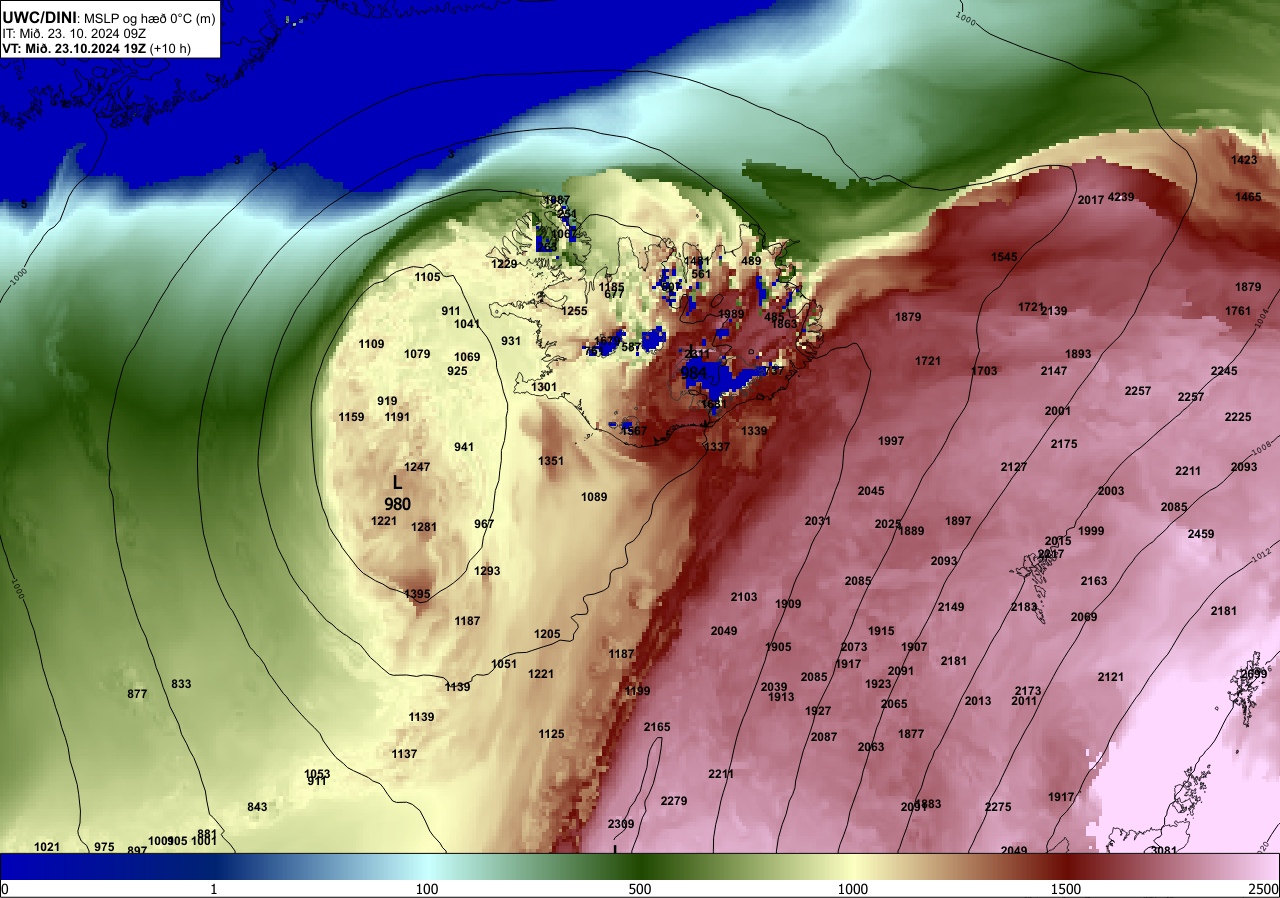Click the height value '967'

tap(484, 524)
